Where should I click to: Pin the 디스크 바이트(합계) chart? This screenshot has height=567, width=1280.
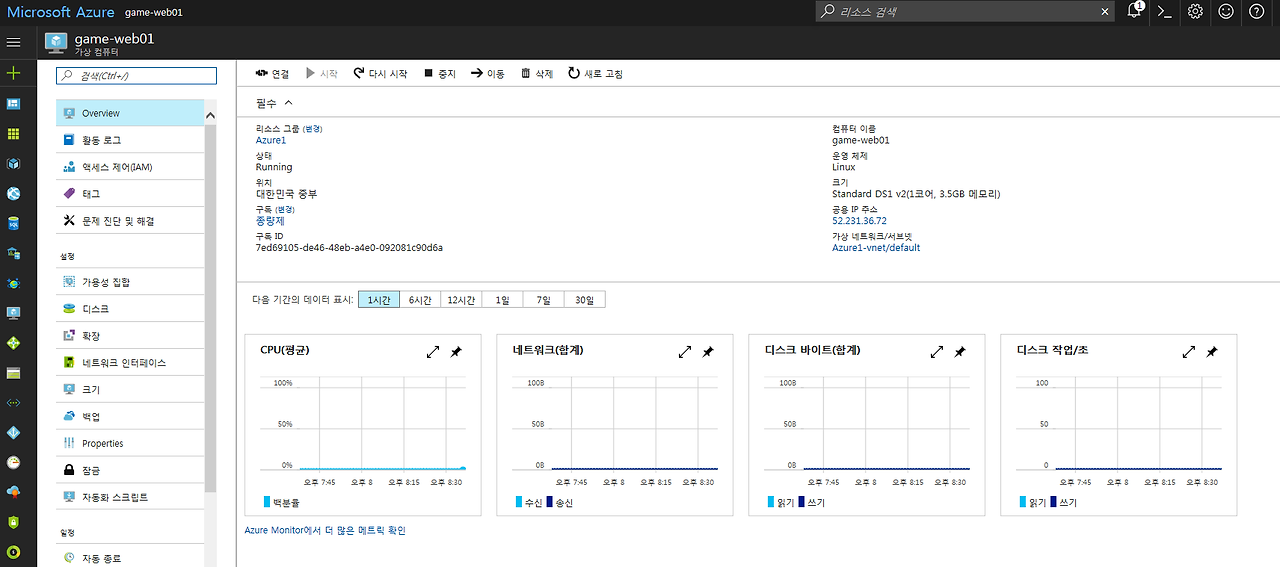coord(960,352)
